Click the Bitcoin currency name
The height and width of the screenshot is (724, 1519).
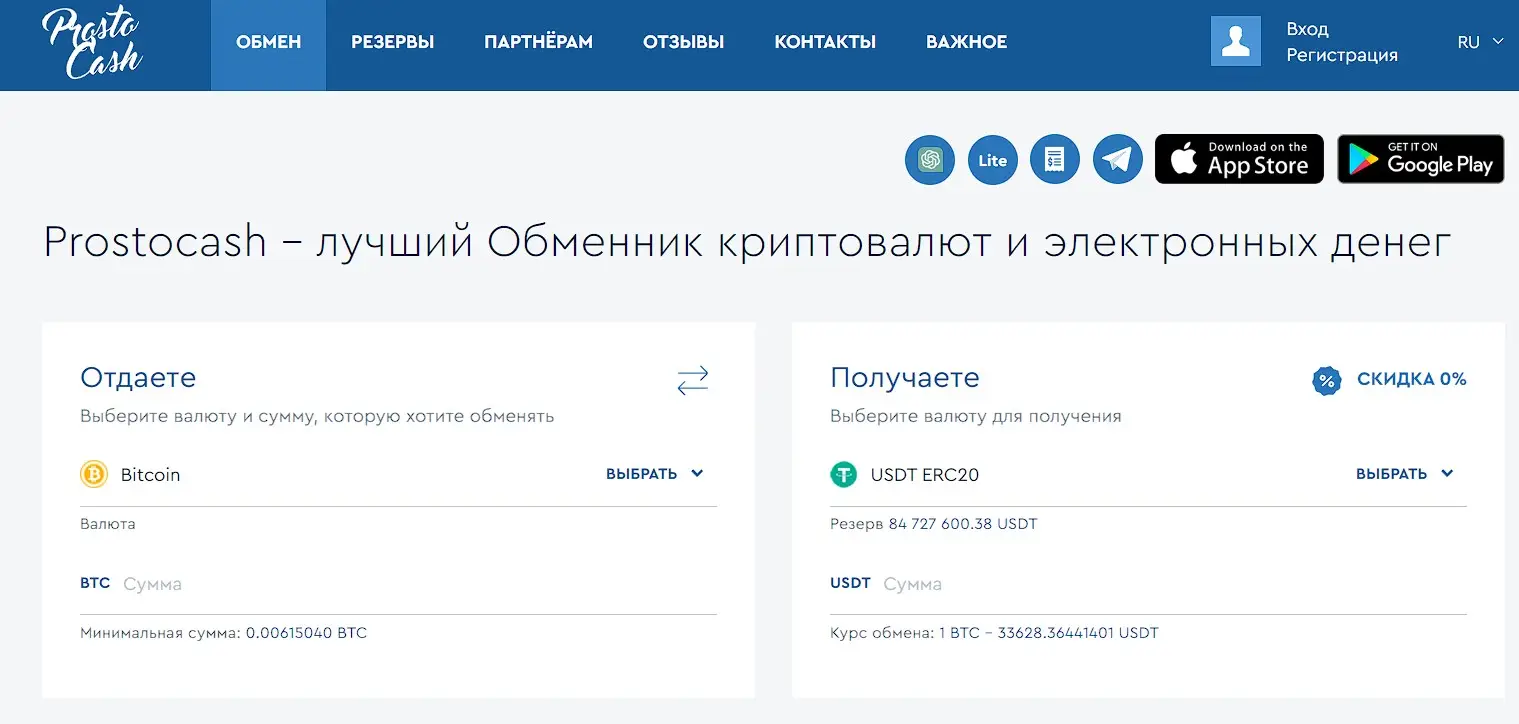150,475
